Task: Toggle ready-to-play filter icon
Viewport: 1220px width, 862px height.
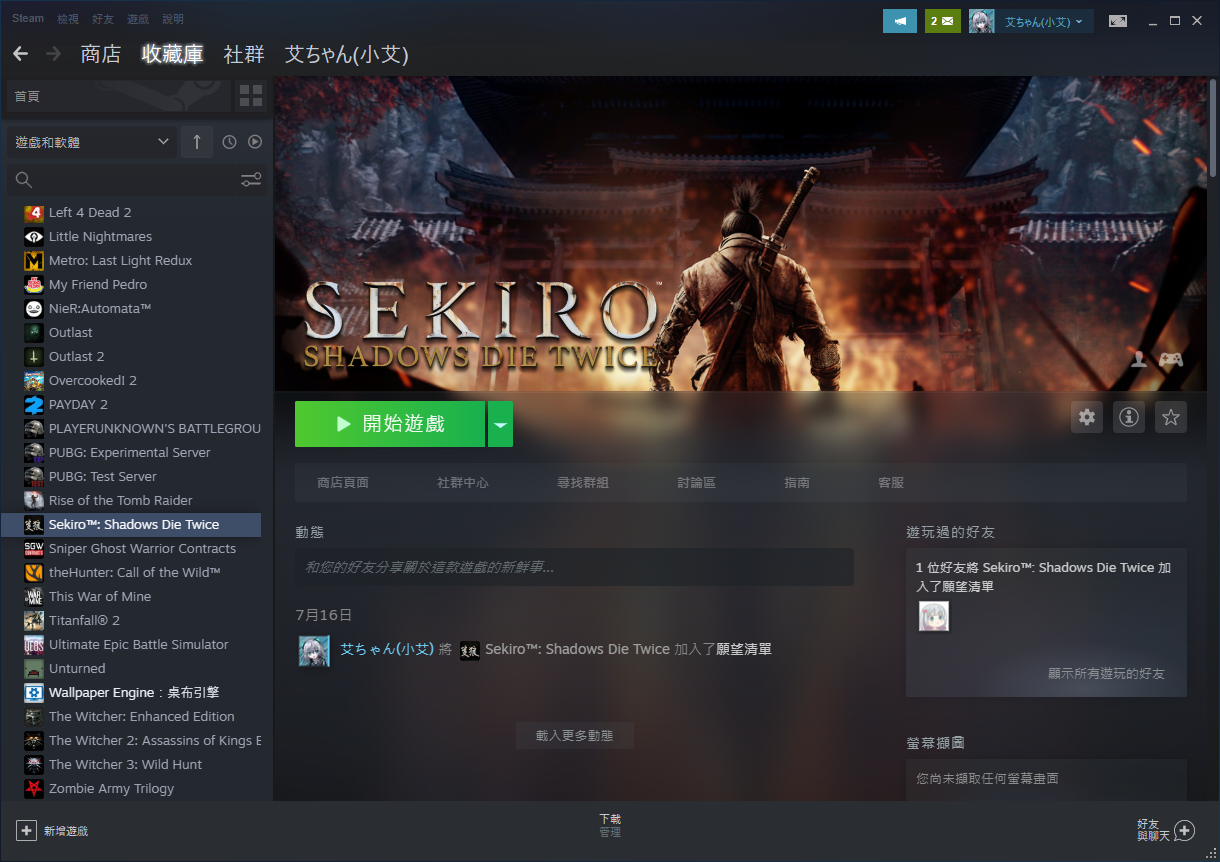Action: pyautogui.click(x=255, y=142)
